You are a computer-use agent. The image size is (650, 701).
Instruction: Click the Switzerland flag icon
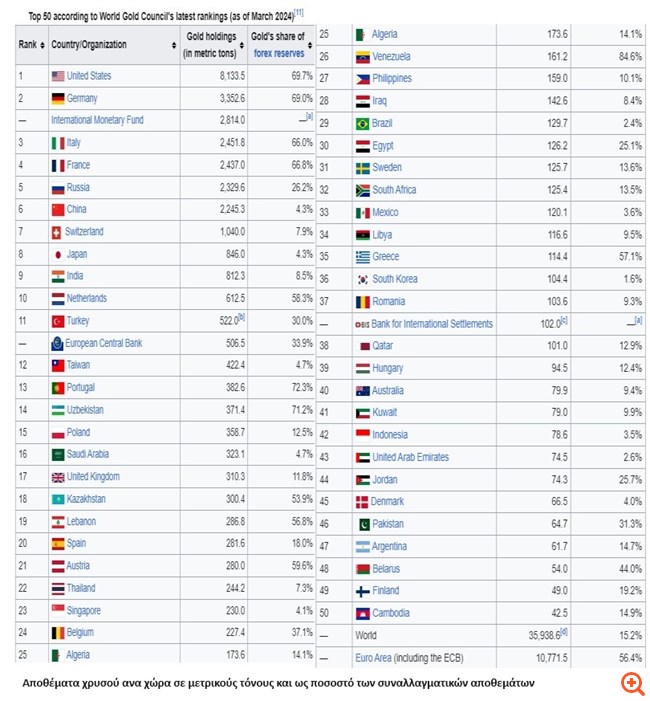tap(57, 232)
